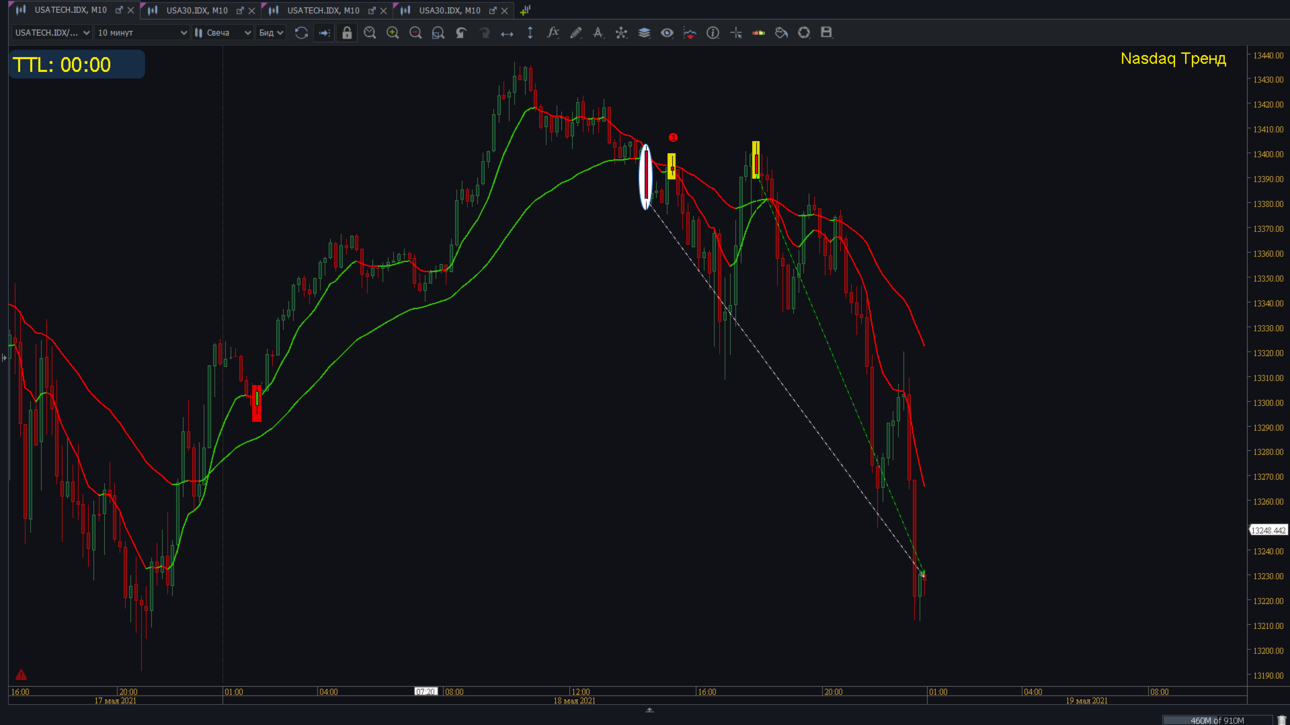Click the paint bucket theme icon
1290x725 pixels.
tap(781, 33)
